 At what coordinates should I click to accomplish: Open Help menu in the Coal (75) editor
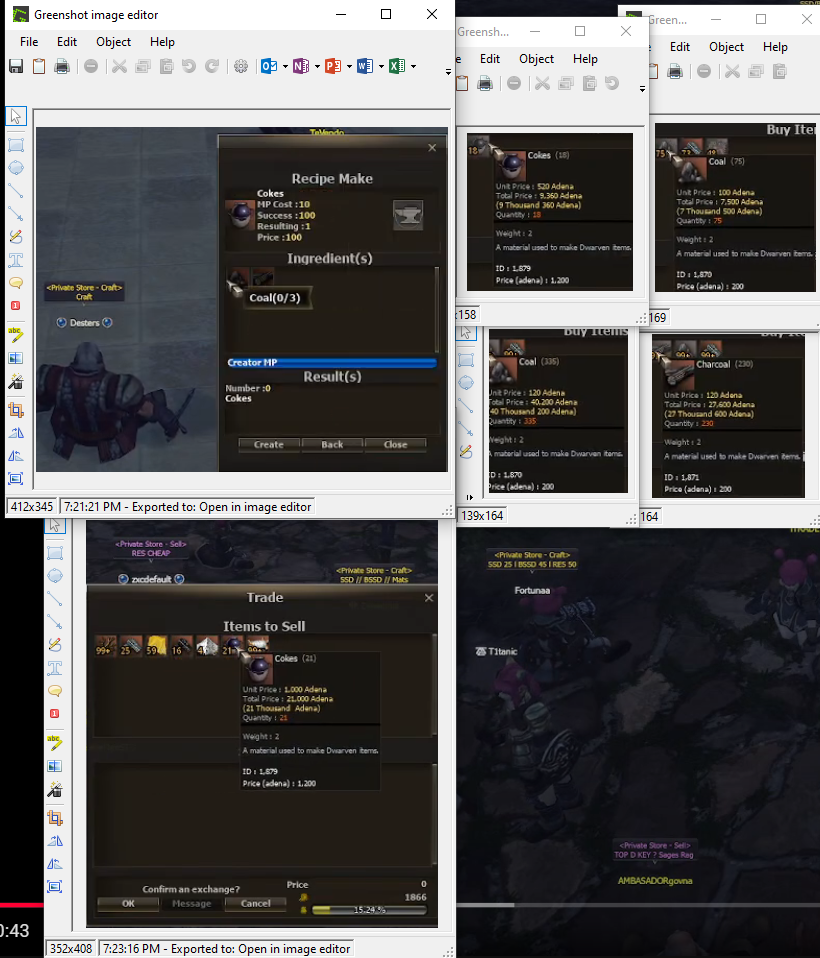coord(775,46)
